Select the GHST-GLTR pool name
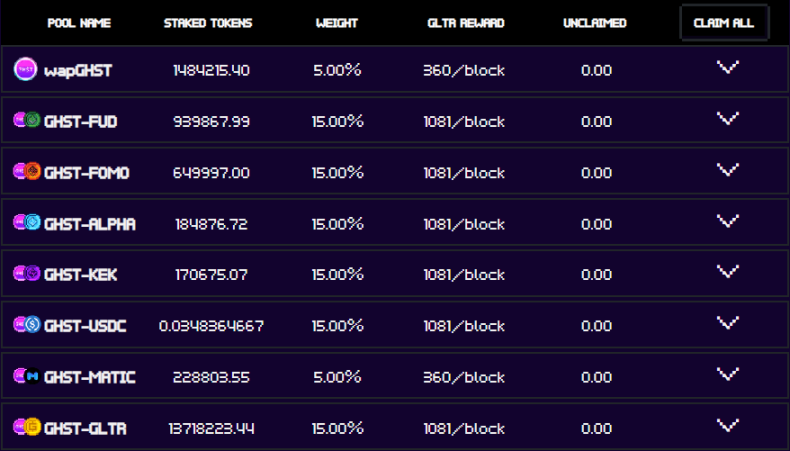Viewport: 790px width, 451px height. 85,428
